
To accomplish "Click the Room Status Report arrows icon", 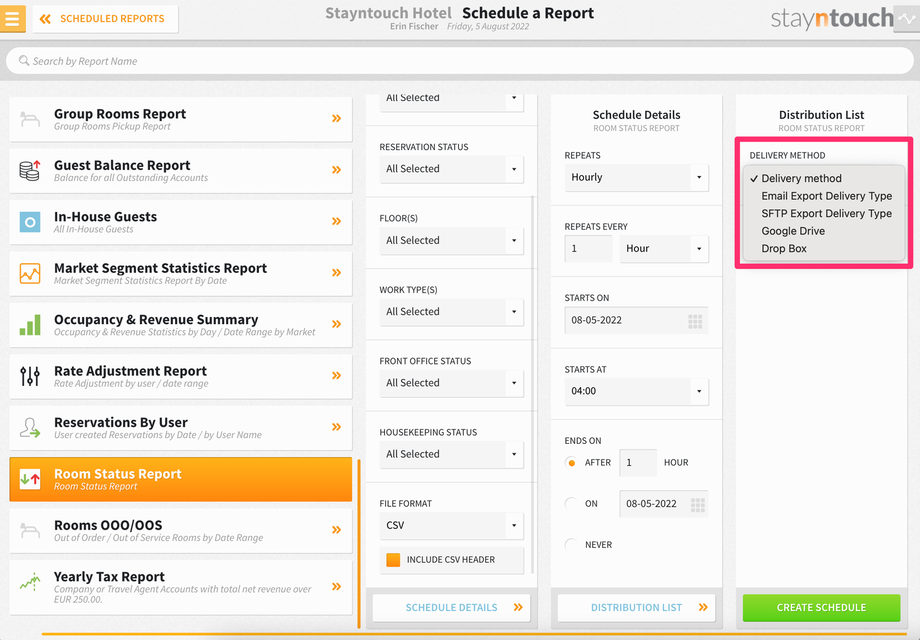I will click(30, 479).
